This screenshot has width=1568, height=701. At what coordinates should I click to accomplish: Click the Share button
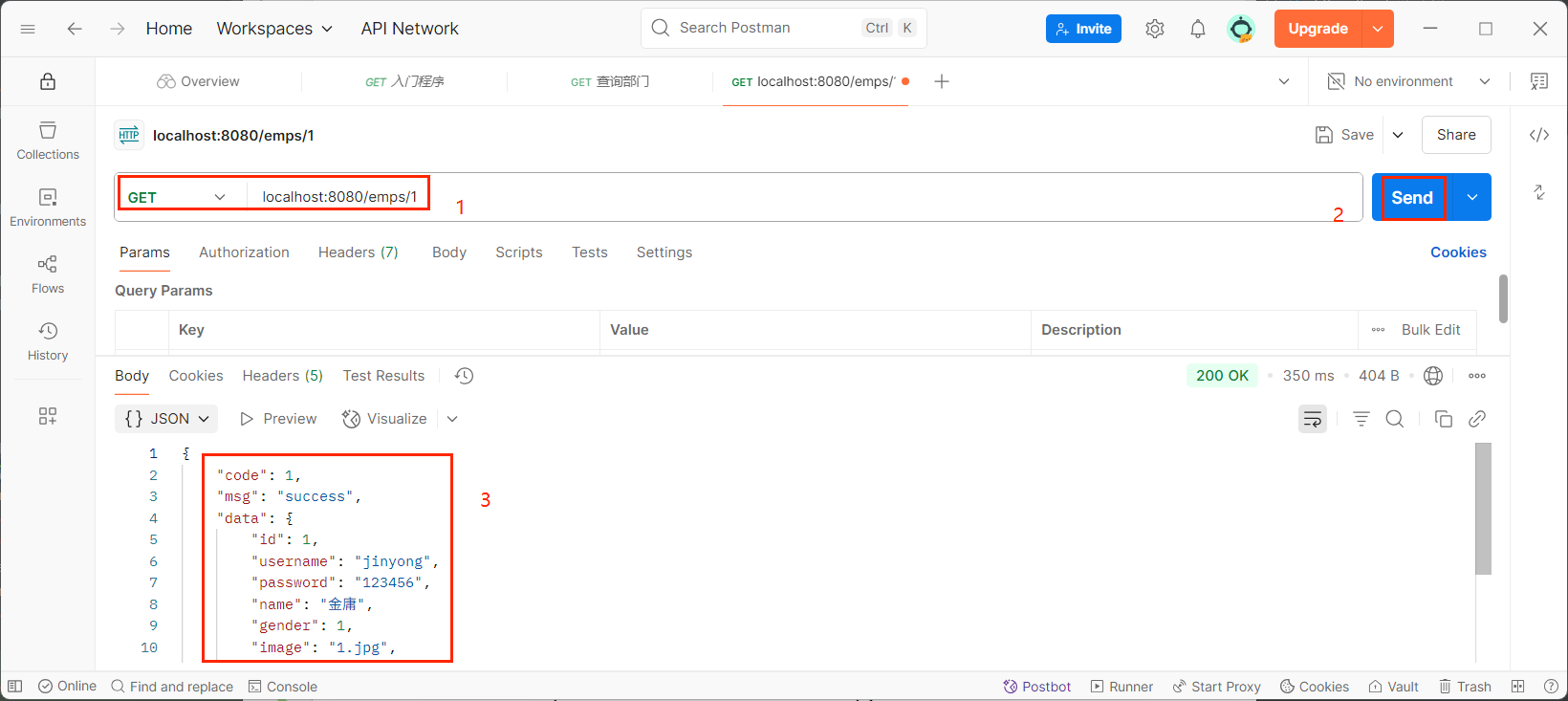click(1456, 135)
